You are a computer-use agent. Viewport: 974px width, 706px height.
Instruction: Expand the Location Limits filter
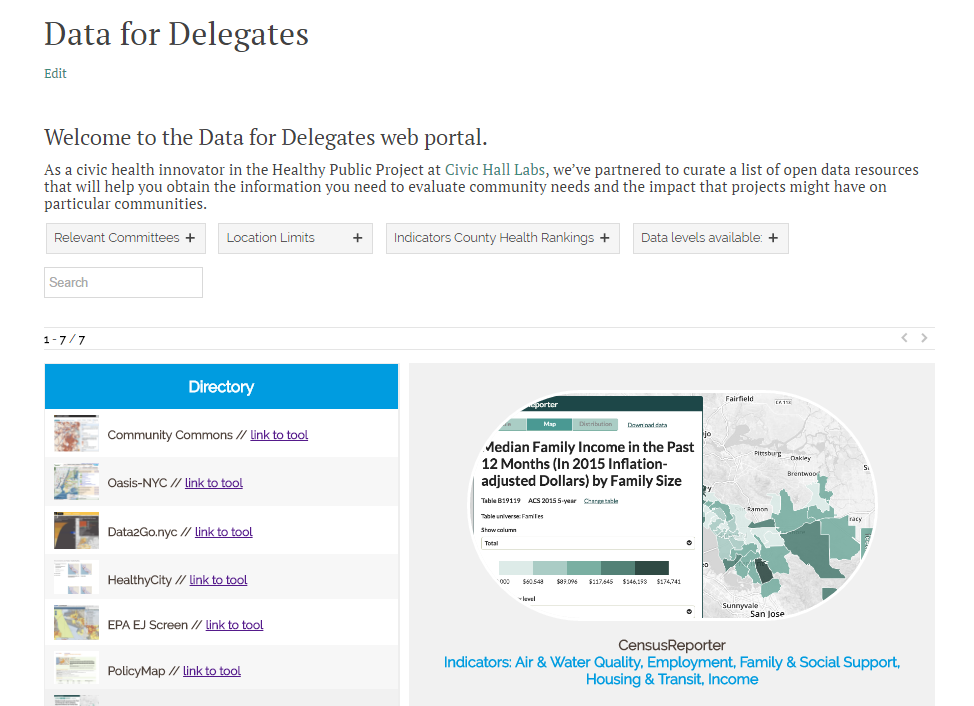[x=295, y=238]
